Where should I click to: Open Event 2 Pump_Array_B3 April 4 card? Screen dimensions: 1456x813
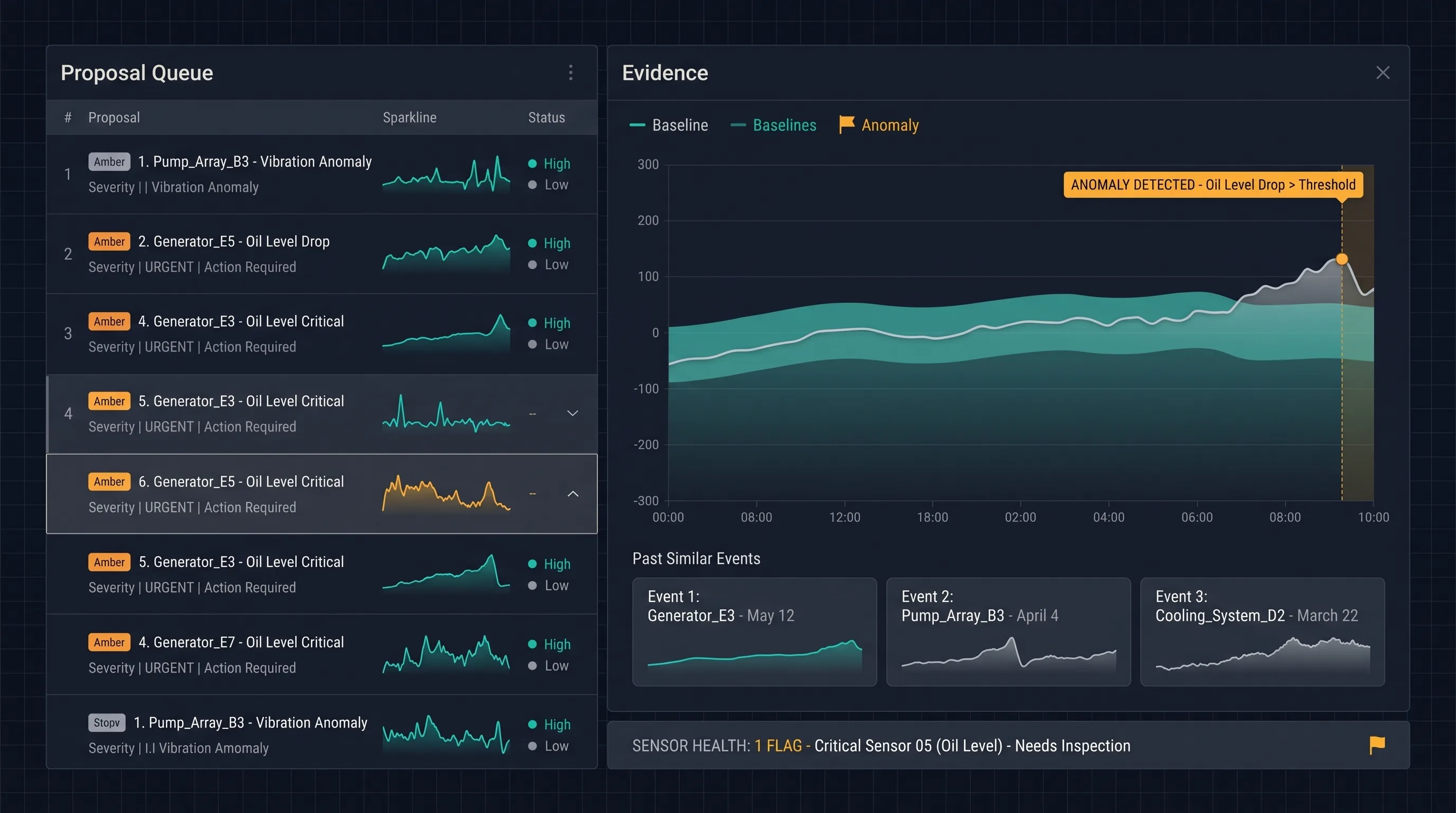point(1008,631)
